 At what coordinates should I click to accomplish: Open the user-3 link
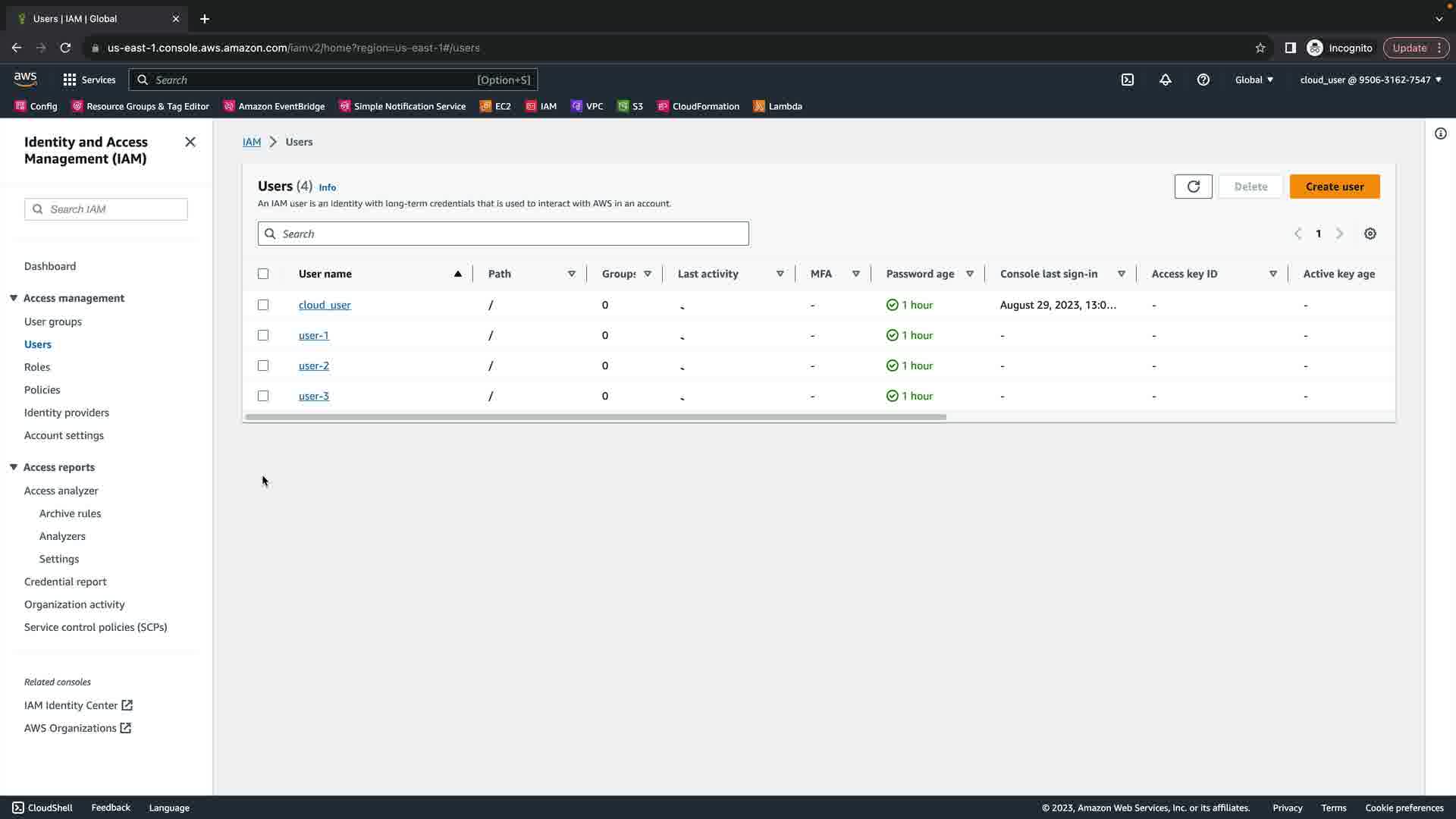[x=313, y=396]
